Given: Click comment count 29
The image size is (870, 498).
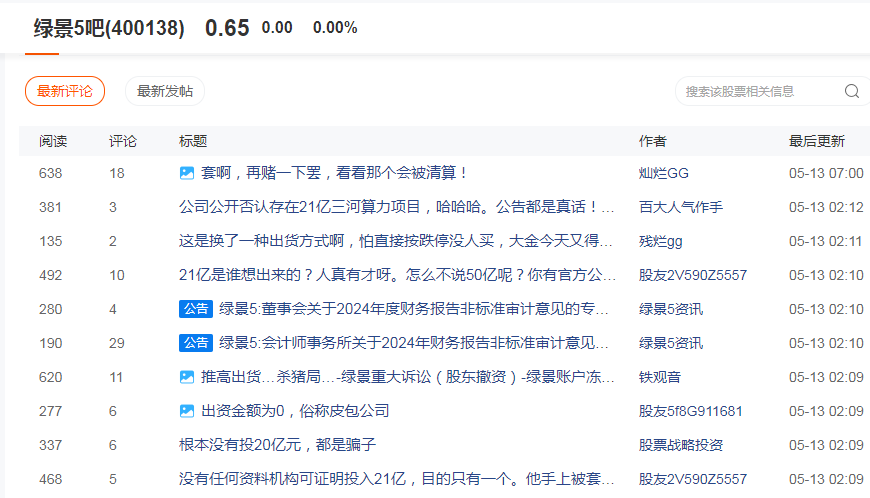Looking at the screenshot, I should coord(117,343).
